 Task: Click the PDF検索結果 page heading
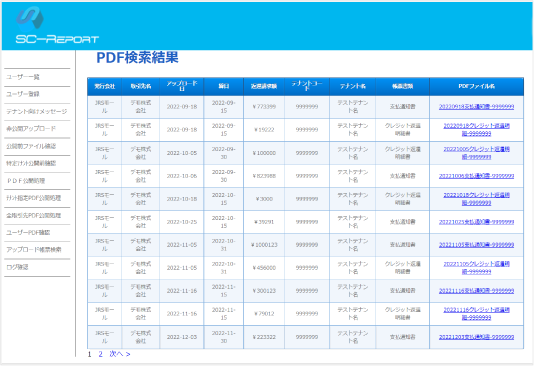(x=137, y=57)
